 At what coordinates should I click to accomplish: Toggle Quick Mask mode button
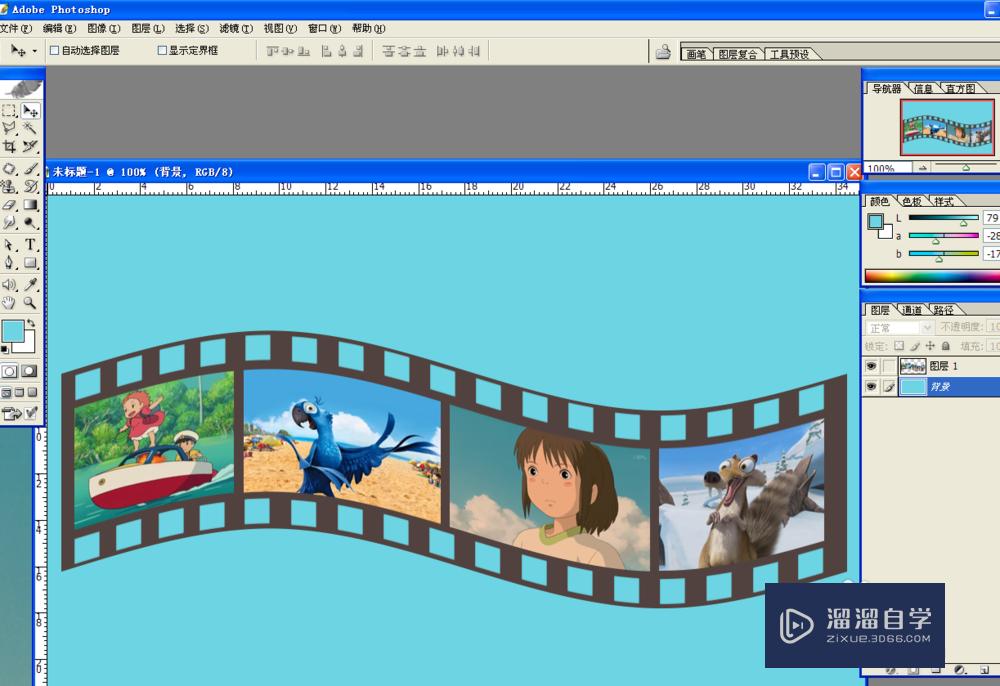(x=29, y=371)
